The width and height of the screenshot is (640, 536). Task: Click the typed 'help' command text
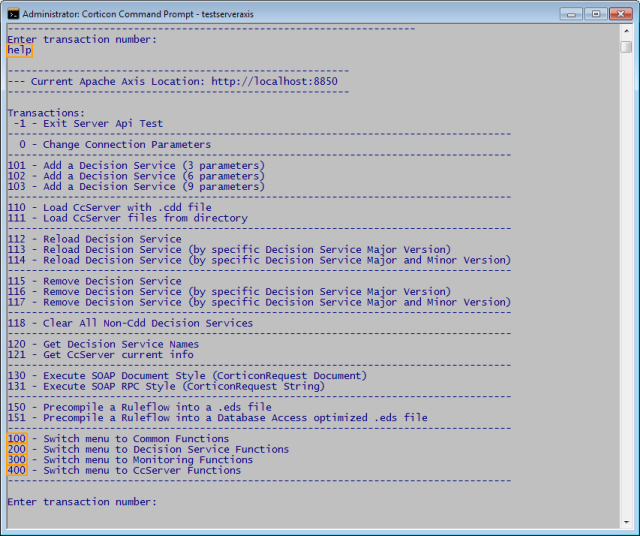(20, 50)
